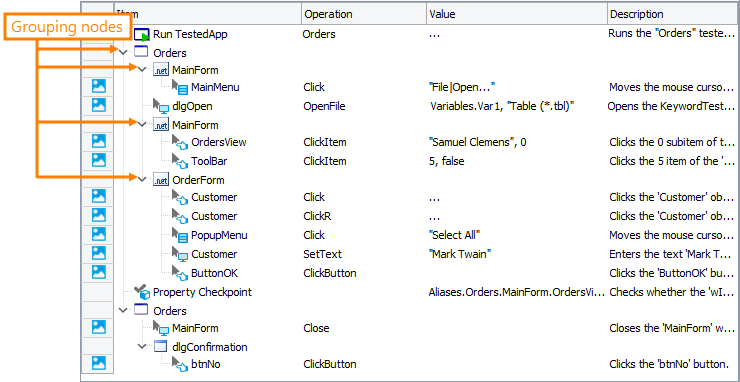Click the Run TestedApp icon
The image size is (740, 382).
(x=142, y=35)
